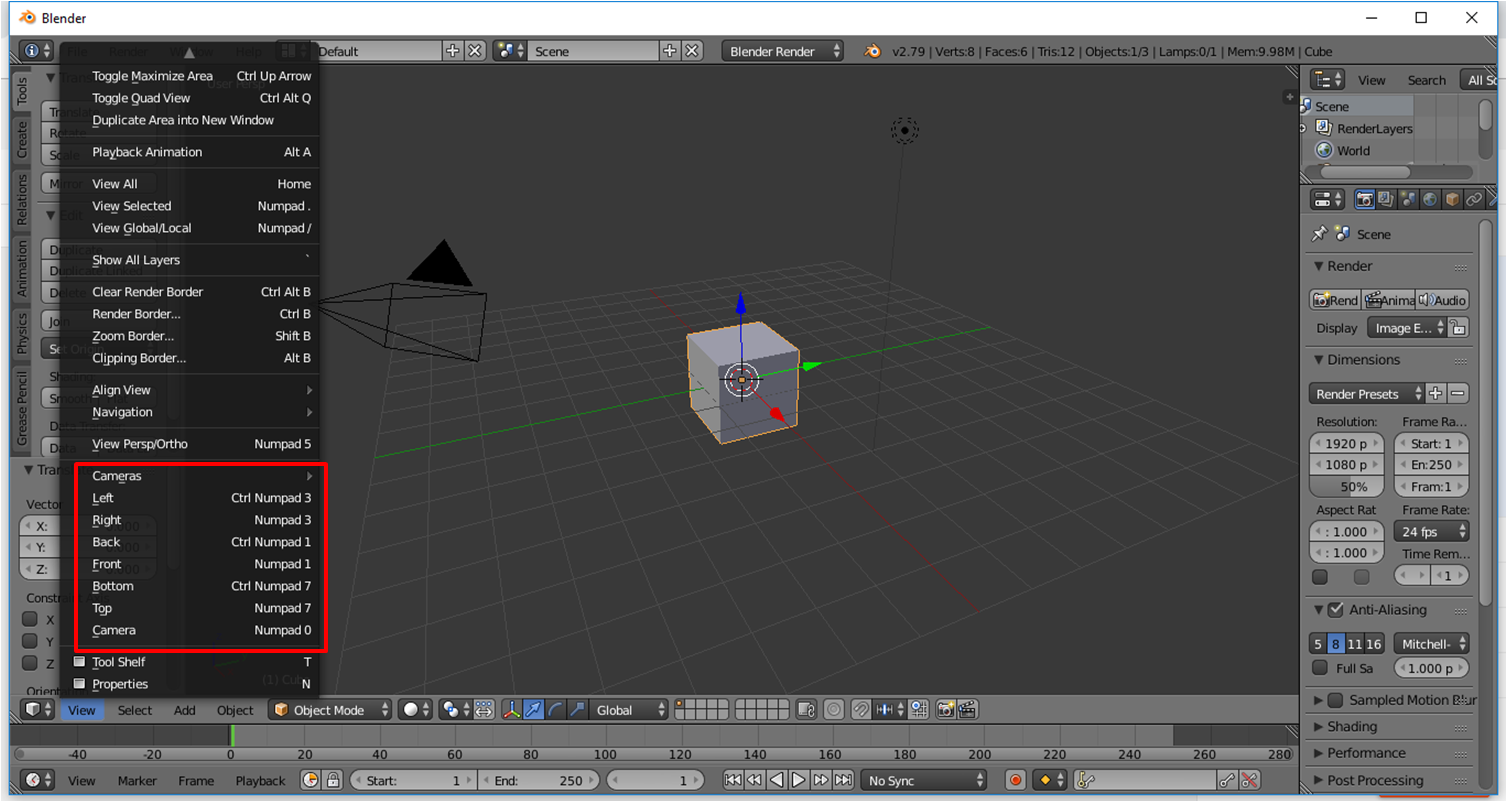Open the Render Layers properties tab
Screen dimensions: 1507x802
[x=1386, y=199]
